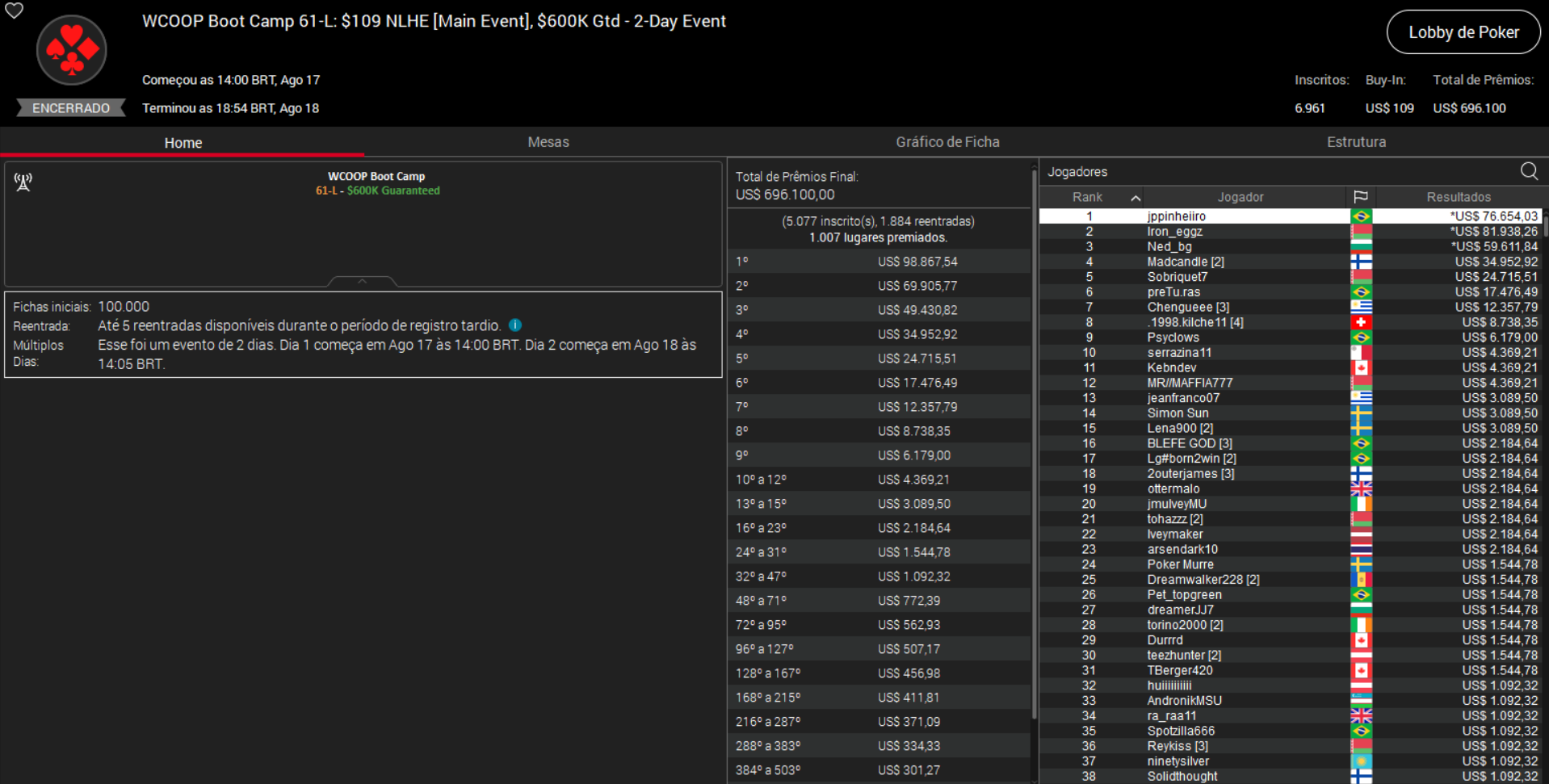Select player row AndronikMSU

(1290, 701)
